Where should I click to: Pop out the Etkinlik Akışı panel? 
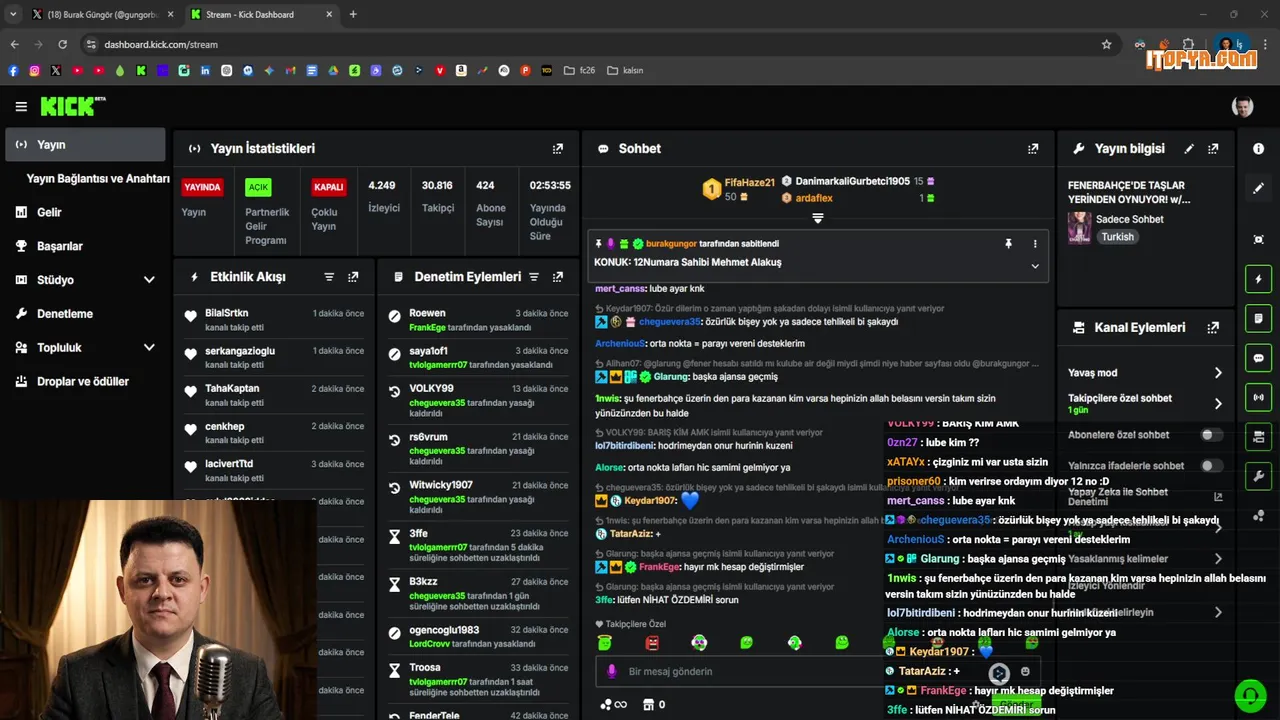click(x=353, y=277)
